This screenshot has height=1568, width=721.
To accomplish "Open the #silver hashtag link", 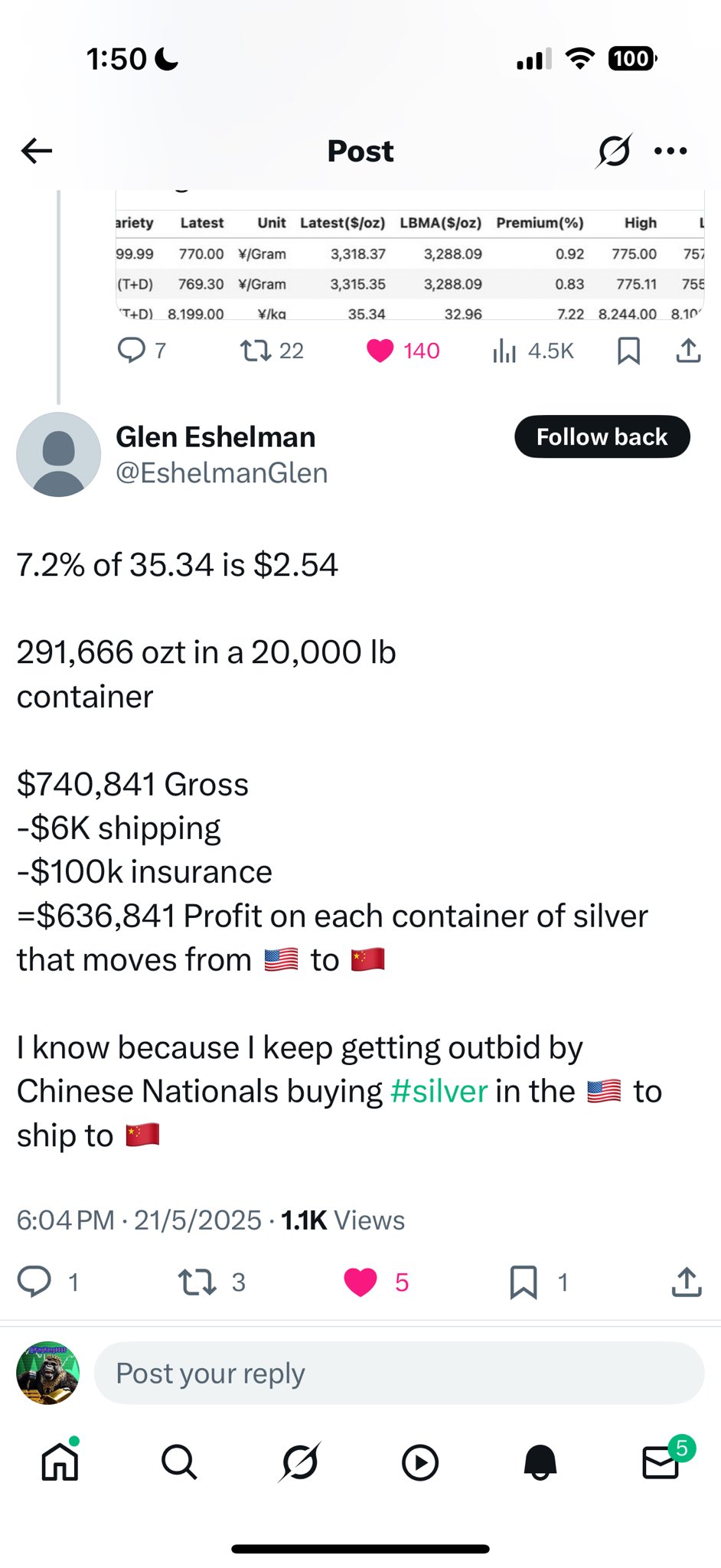I will [x=439, y=1091].
